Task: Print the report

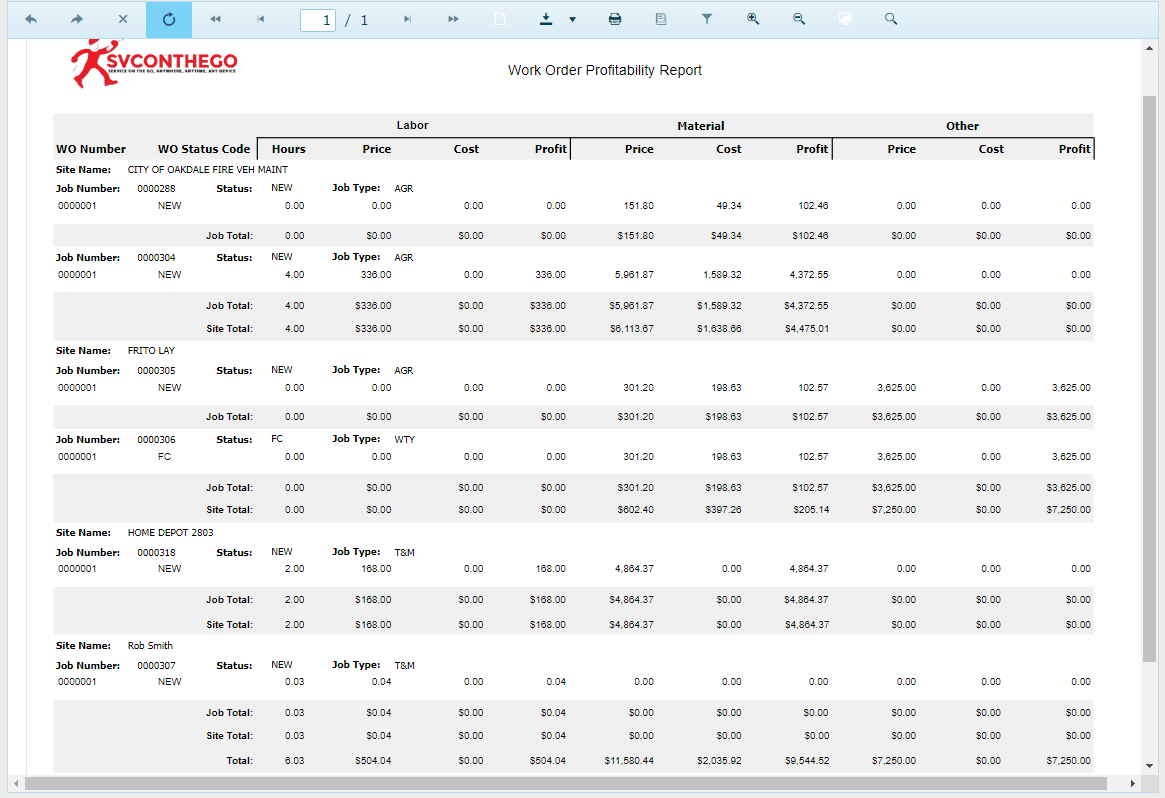Action: [614, 19]
